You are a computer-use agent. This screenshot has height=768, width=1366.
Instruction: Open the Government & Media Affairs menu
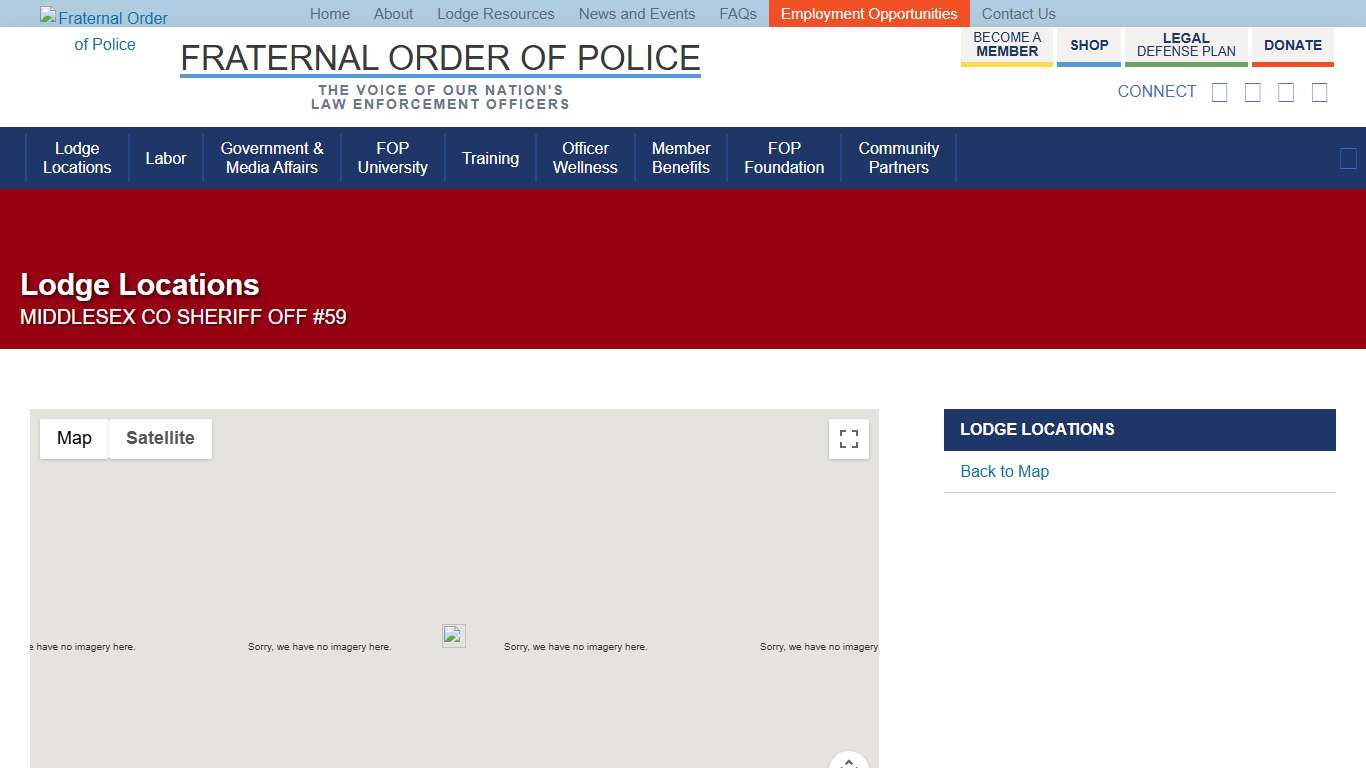point(272,158)
